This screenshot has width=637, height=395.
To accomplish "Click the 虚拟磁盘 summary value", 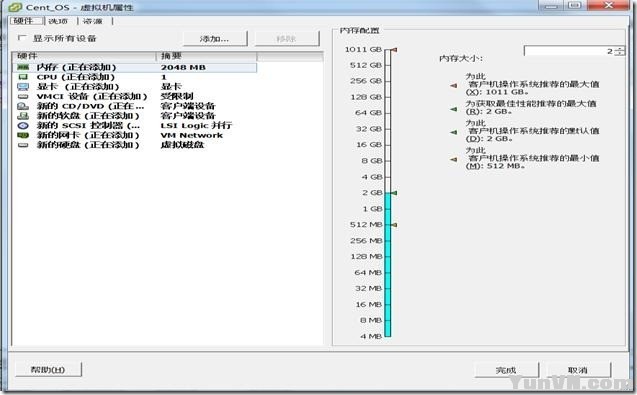I will click(182, 145).
